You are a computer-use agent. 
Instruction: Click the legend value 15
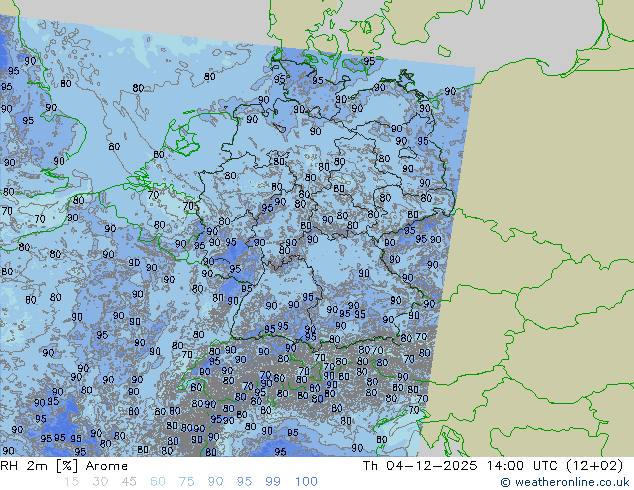(71, 482)
